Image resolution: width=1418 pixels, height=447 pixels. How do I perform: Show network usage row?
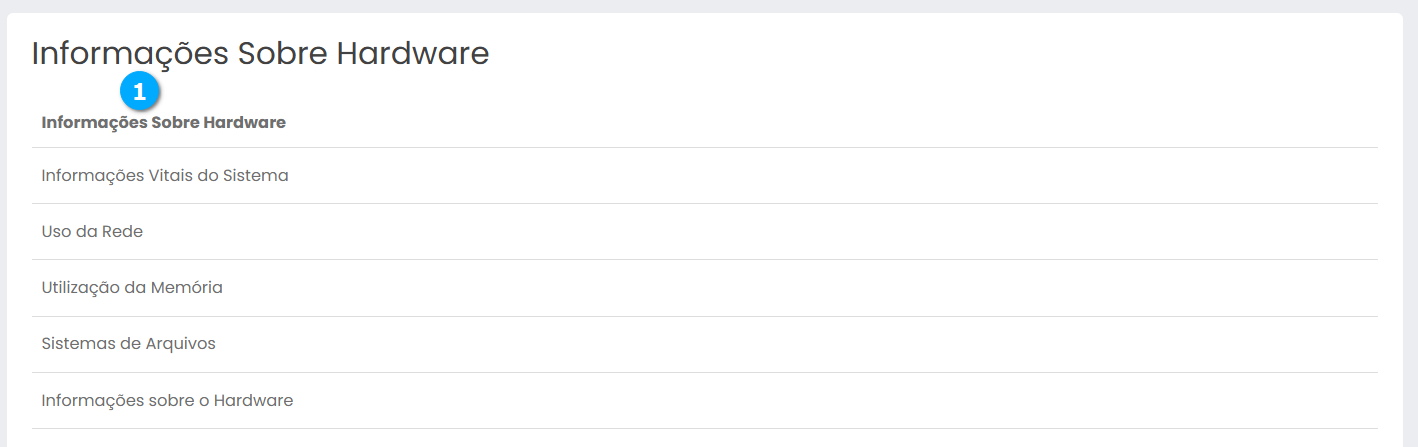[x=92, y=232]
